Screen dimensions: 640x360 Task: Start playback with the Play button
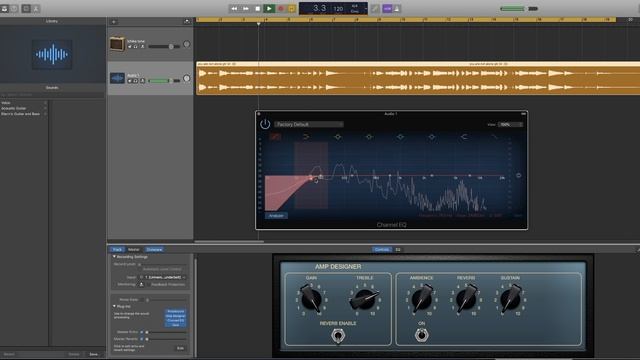[269, 9]
